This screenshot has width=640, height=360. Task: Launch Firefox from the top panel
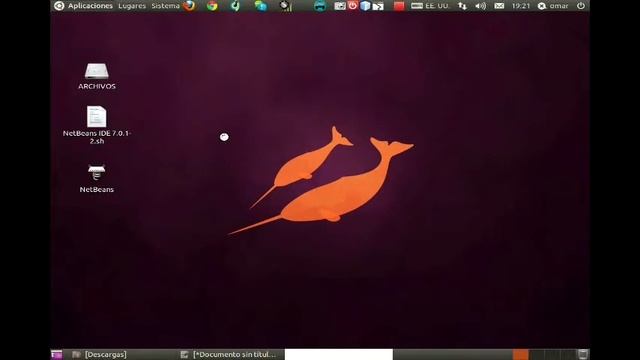(189, 6)
